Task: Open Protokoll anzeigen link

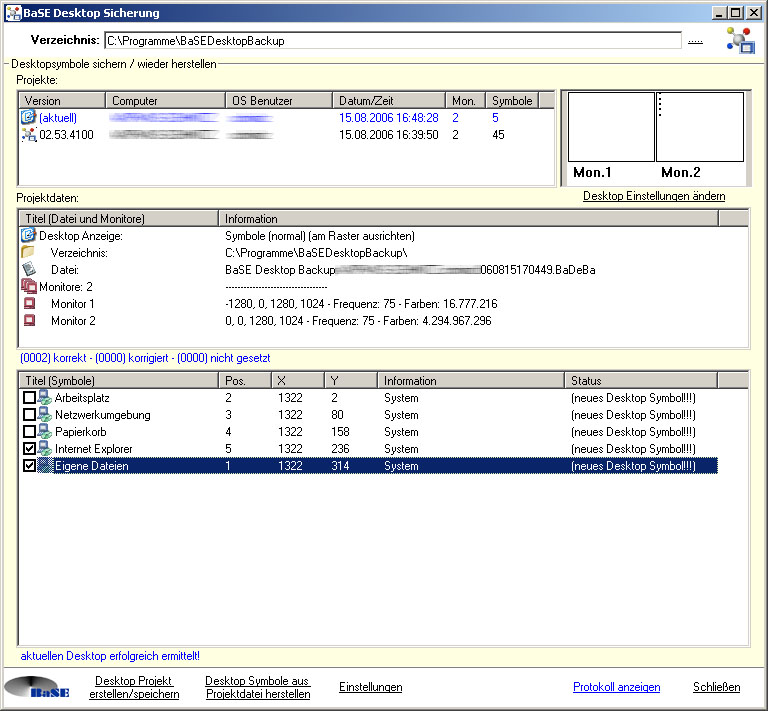Action: tap(616, 687)
